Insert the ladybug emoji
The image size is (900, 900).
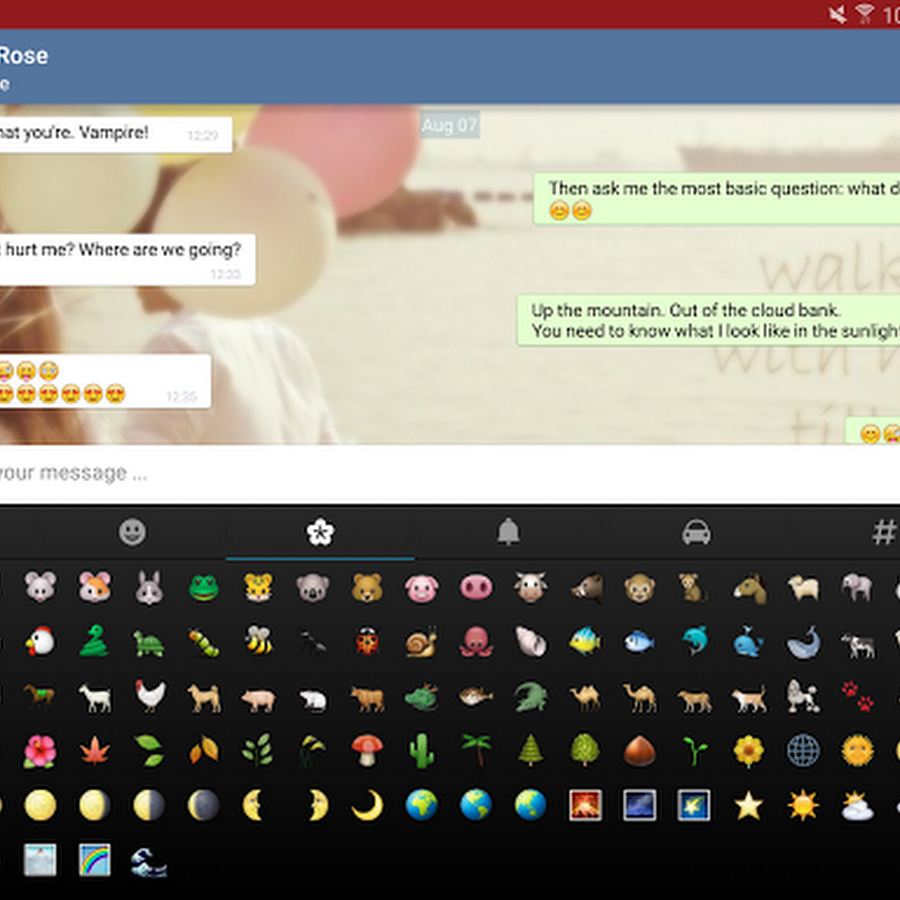click(x=367, y=642)
